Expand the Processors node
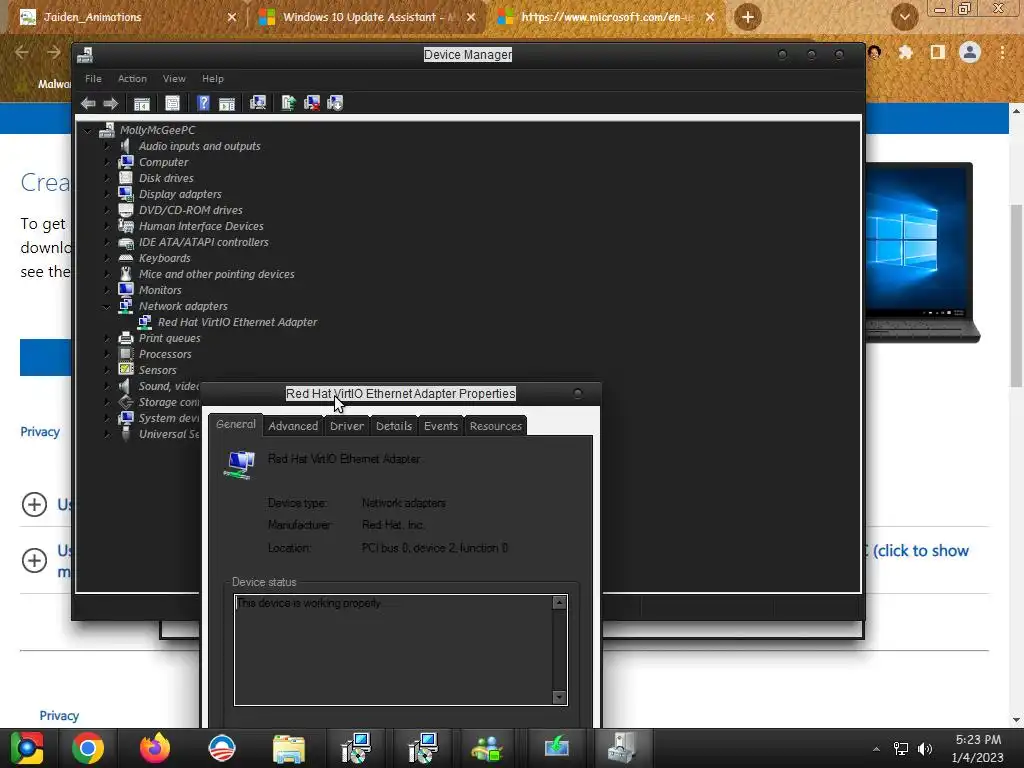 pyautogui.click(x=107, y=354)
